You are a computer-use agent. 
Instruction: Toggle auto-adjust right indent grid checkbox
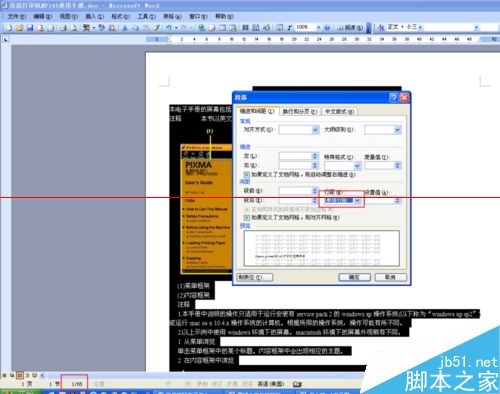[247, 174]
